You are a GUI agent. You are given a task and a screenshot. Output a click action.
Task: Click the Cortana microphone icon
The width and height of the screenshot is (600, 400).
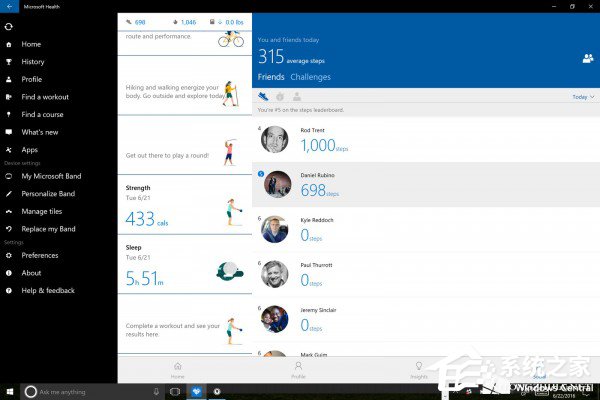[x=156, y=392]
